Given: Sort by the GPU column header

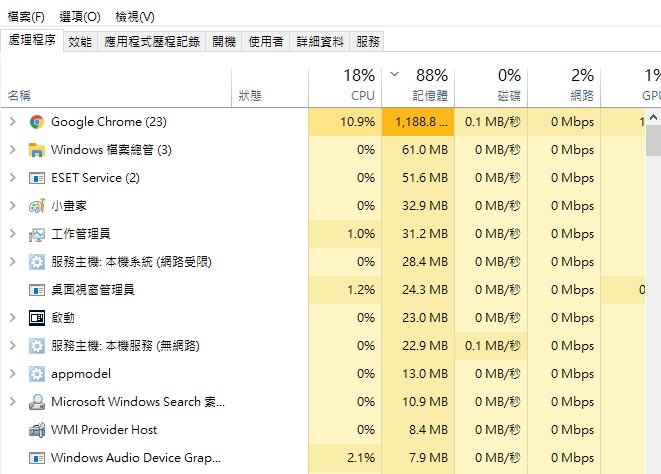Looking at the screenshot, I should tap(631, 87).
